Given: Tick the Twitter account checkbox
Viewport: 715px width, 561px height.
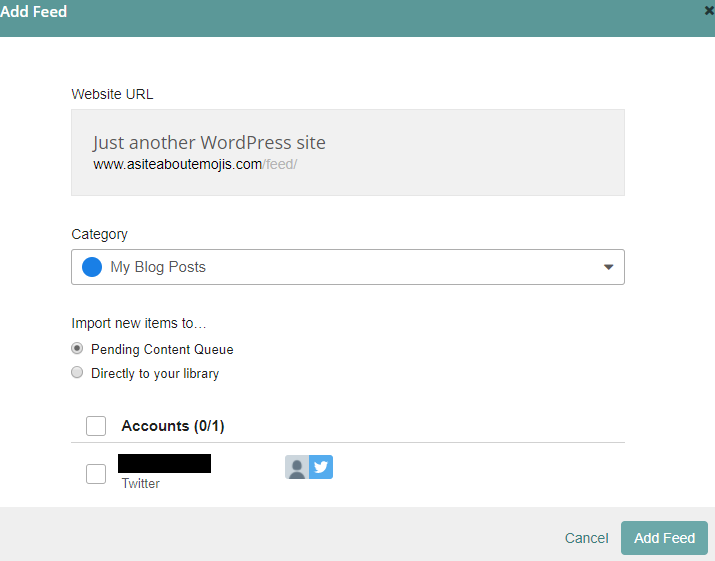Looking at the screenshot, I should tap(96, 474).
